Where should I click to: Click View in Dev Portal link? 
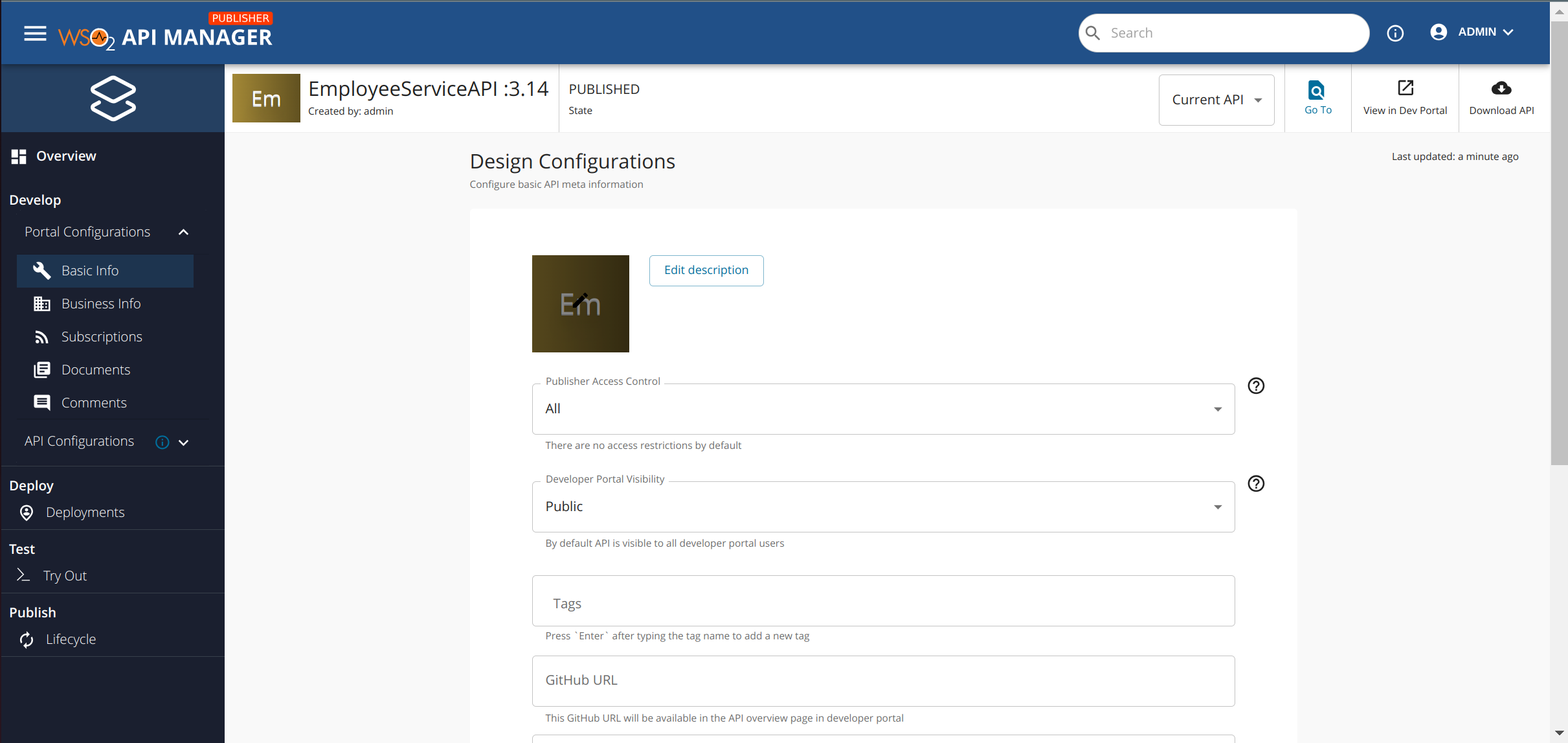click(1405, 111)
